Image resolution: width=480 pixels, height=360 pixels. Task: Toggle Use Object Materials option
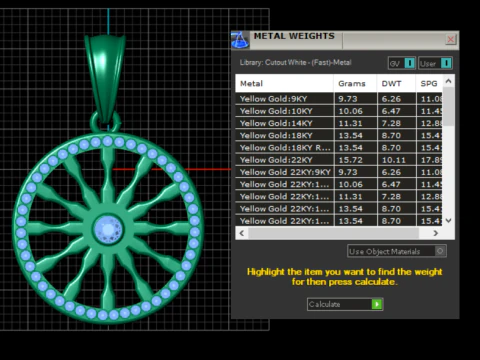coord(397,251)
